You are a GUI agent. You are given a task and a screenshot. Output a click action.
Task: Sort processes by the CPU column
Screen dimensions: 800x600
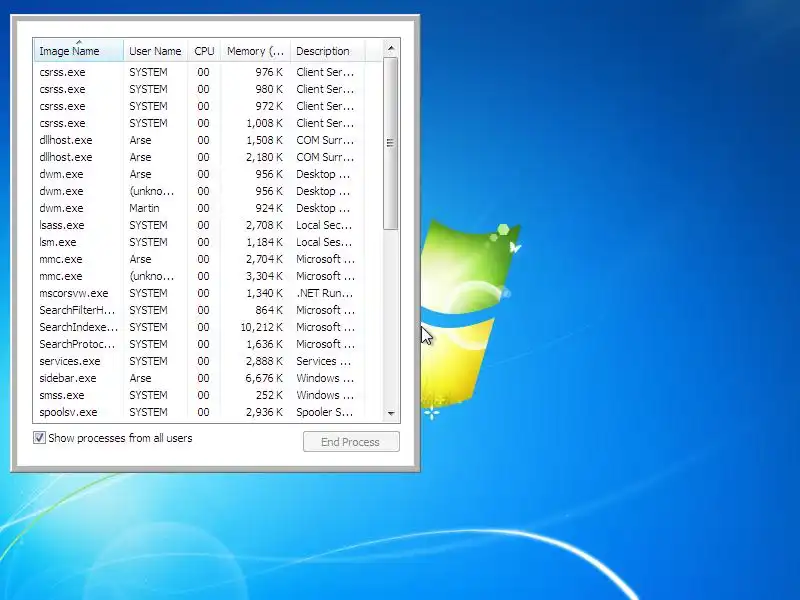(x=204, y=51)
